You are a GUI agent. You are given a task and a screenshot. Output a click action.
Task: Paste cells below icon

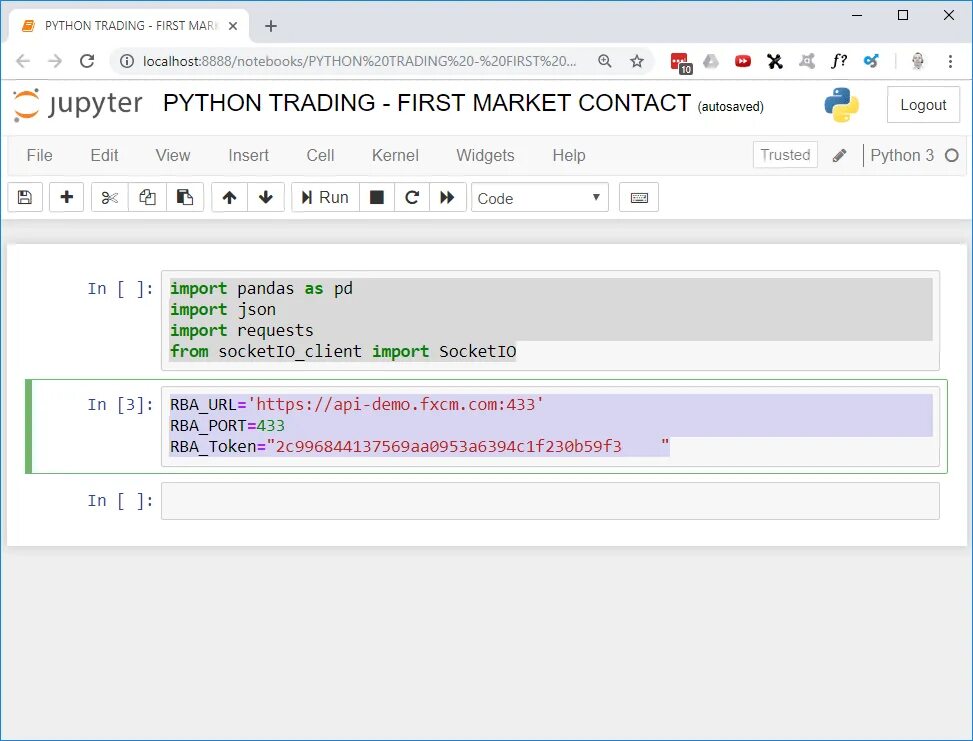tap(185, 197)
